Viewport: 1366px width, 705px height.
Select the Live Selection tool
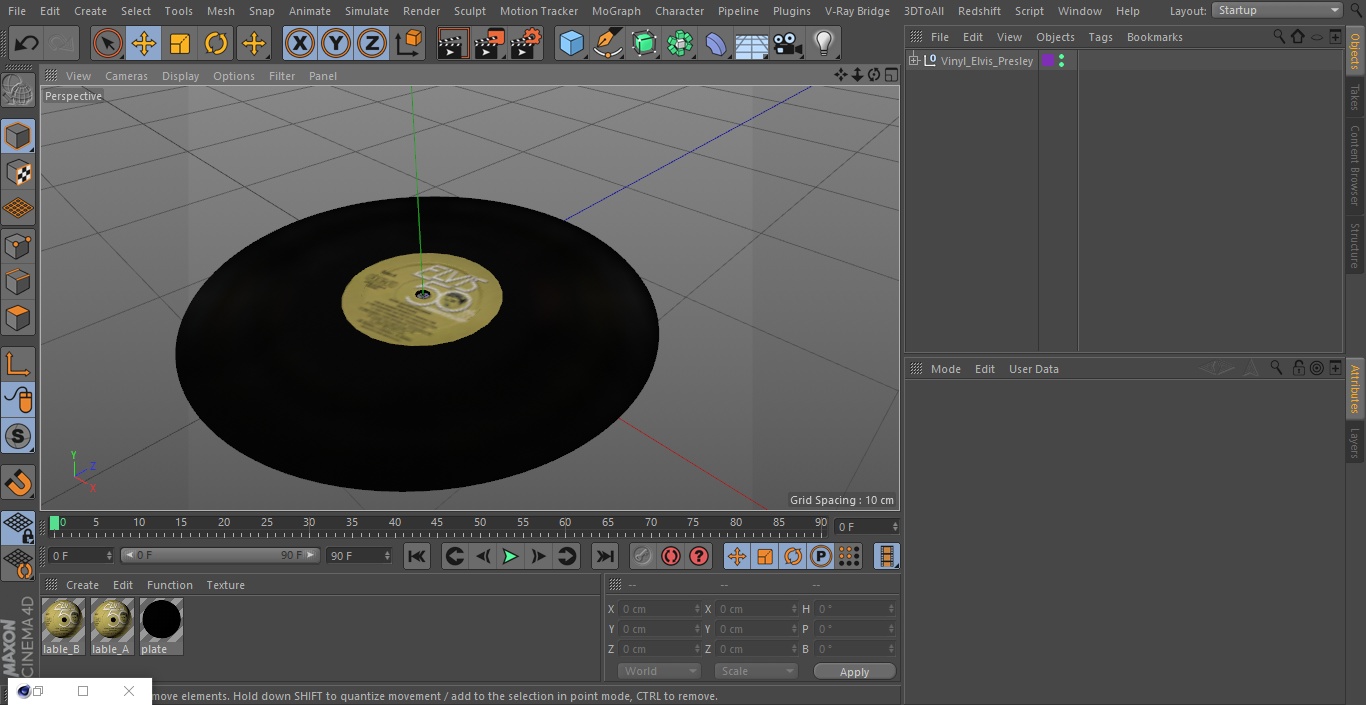[x=108, y=44]
